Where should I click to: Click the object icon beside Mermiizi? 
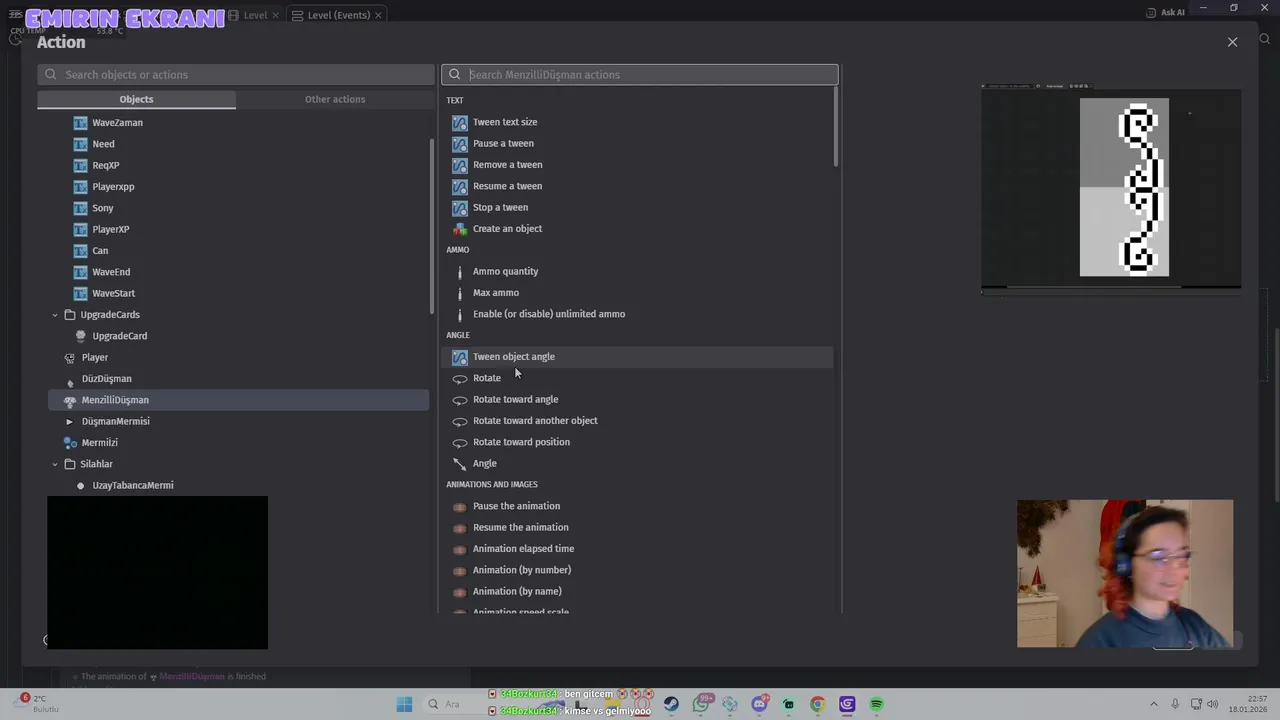69,442
